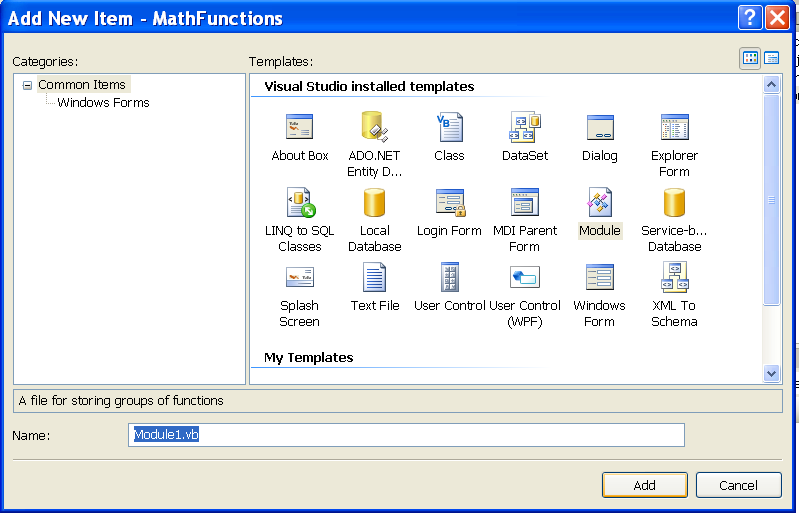Click the Name text field
Screen dimensions: 799x513
406,435
